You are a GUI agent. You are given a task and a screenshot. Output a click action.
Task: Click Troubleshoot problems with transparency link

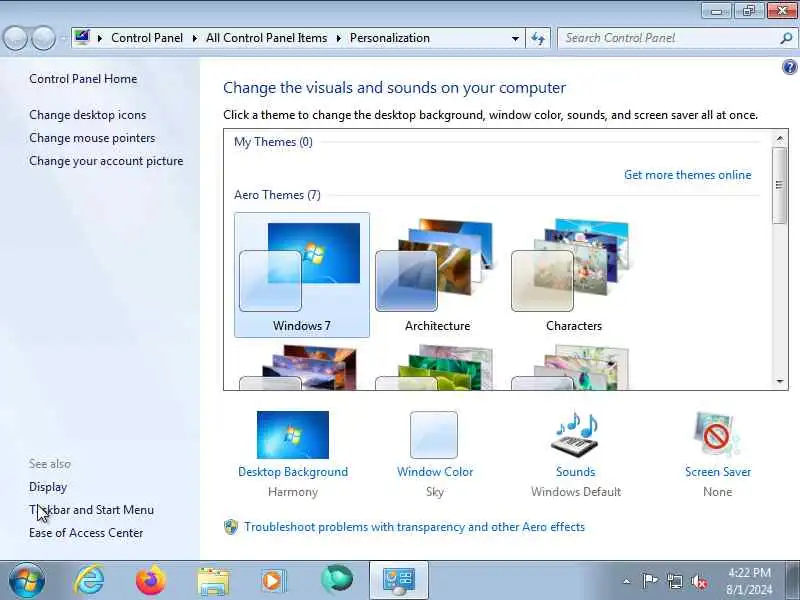pos(414,527)
